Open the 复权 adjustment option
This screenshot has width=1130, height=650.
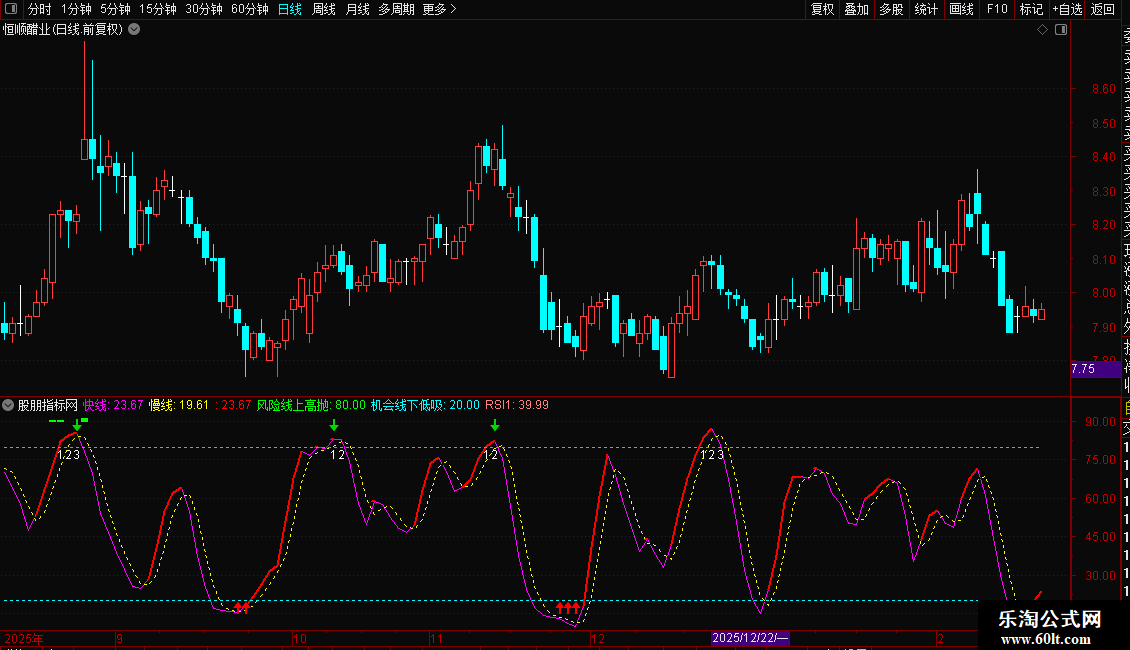822,9
